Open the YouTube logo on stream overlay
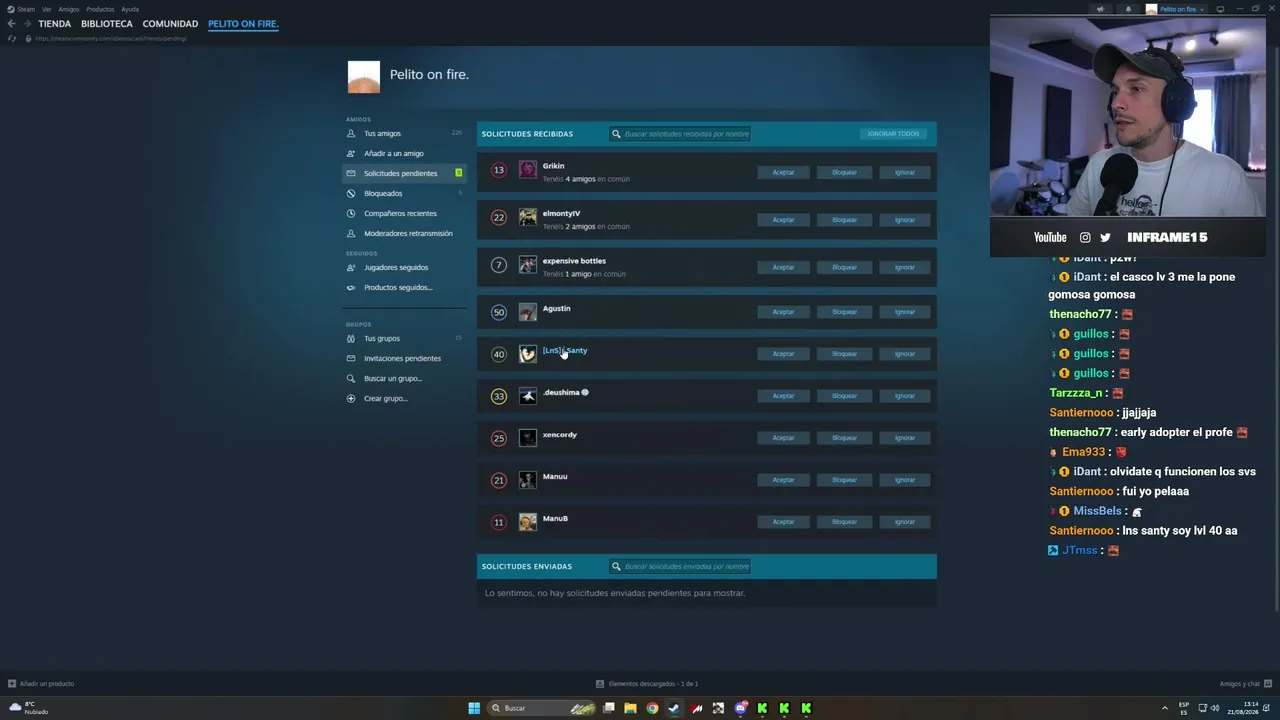This screenshot has height=720, width=1280. [1050, 238]
